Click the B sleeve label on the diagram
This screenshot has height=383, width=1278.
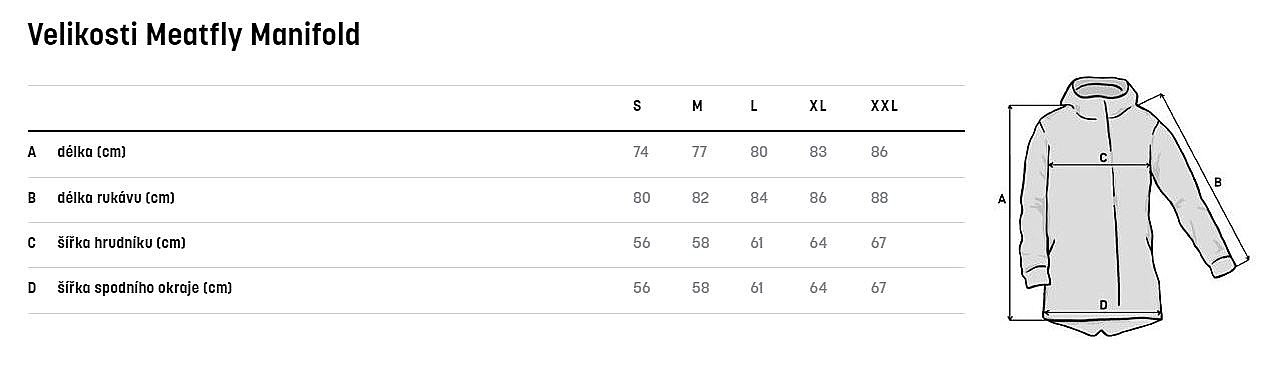[1217, 182]
